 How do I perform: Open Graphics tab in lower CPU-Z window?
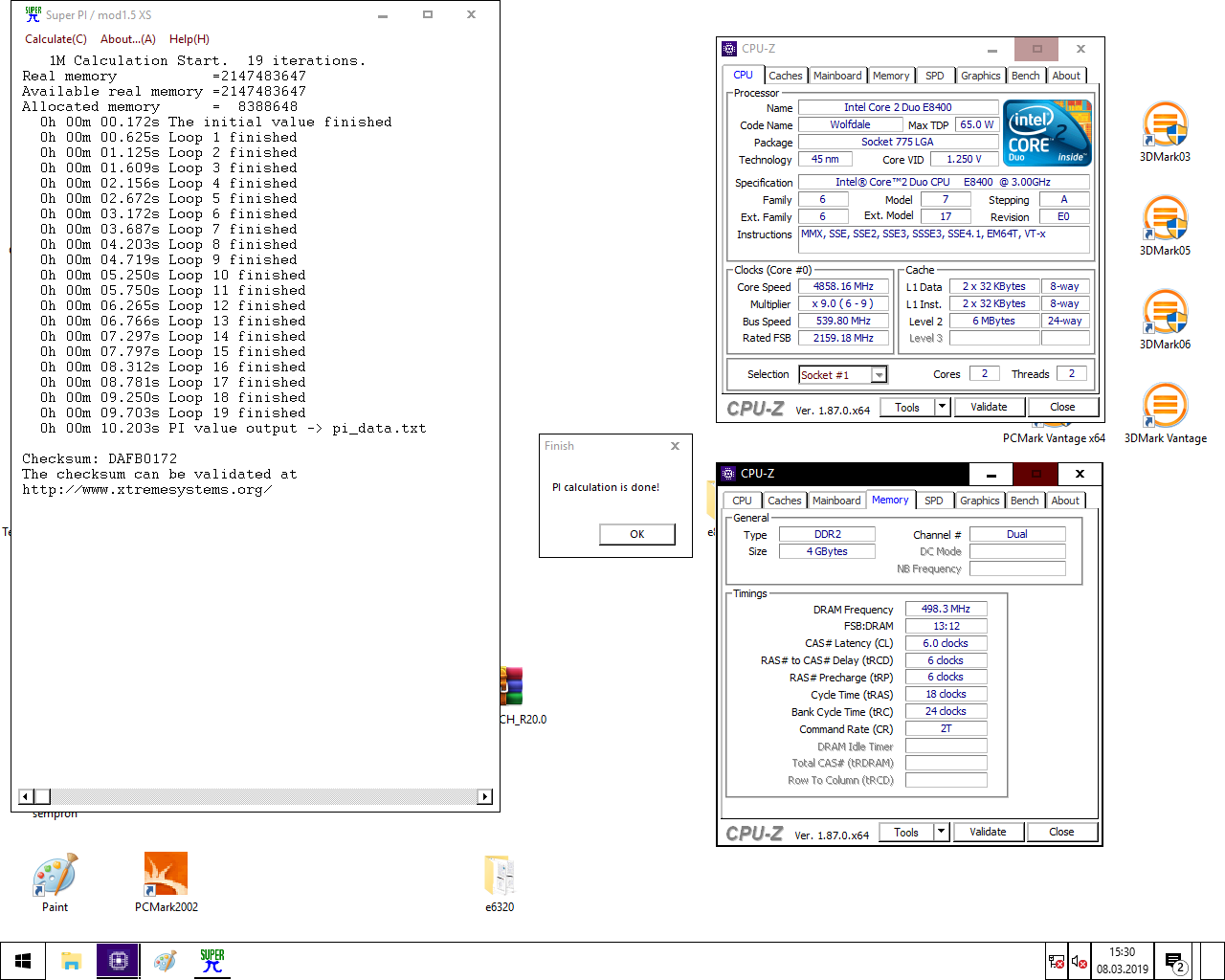(x=980, y=501)
